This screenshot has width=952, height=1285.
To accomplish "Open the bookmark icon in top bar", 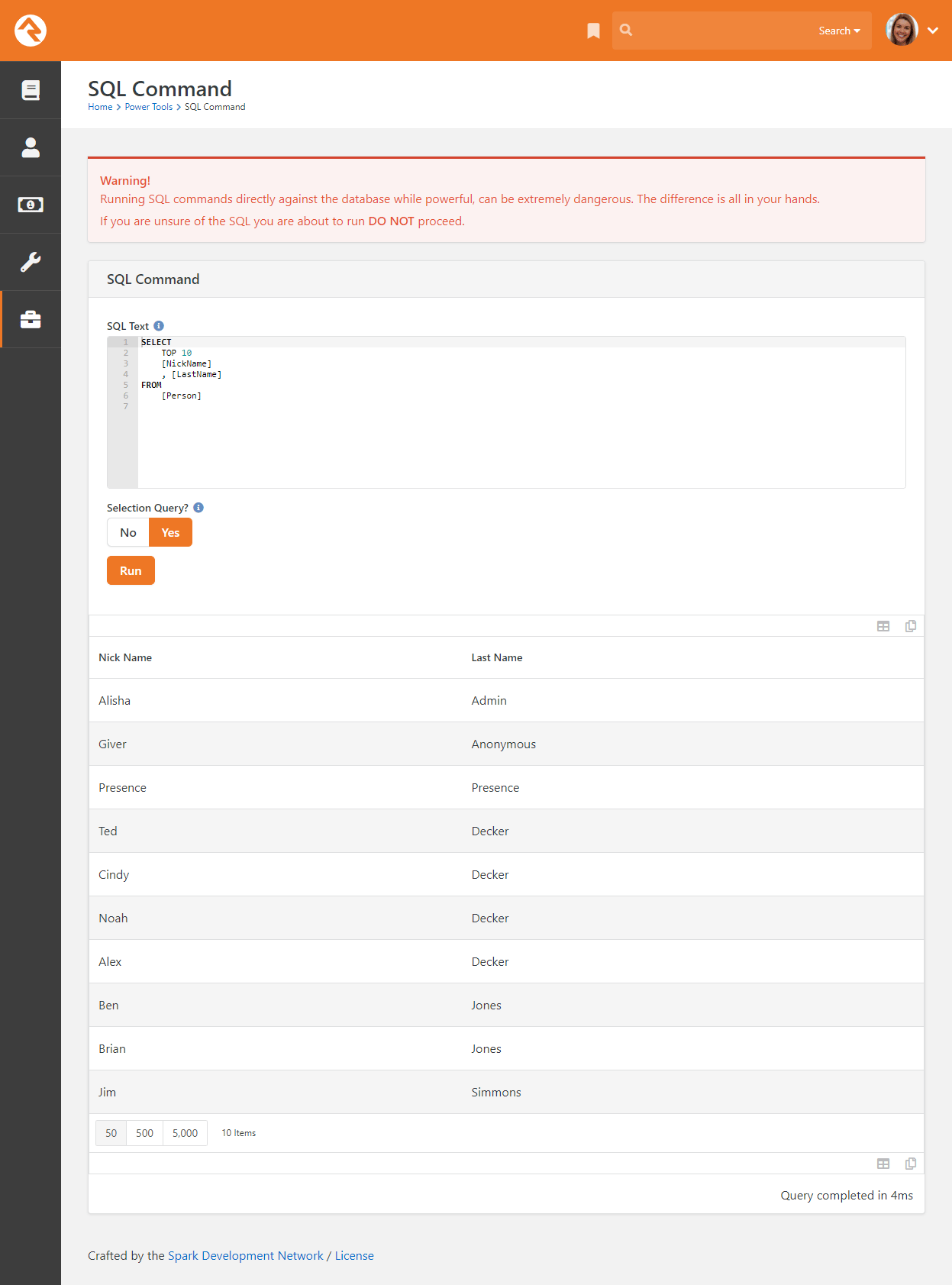I will (x=593, y=31).
